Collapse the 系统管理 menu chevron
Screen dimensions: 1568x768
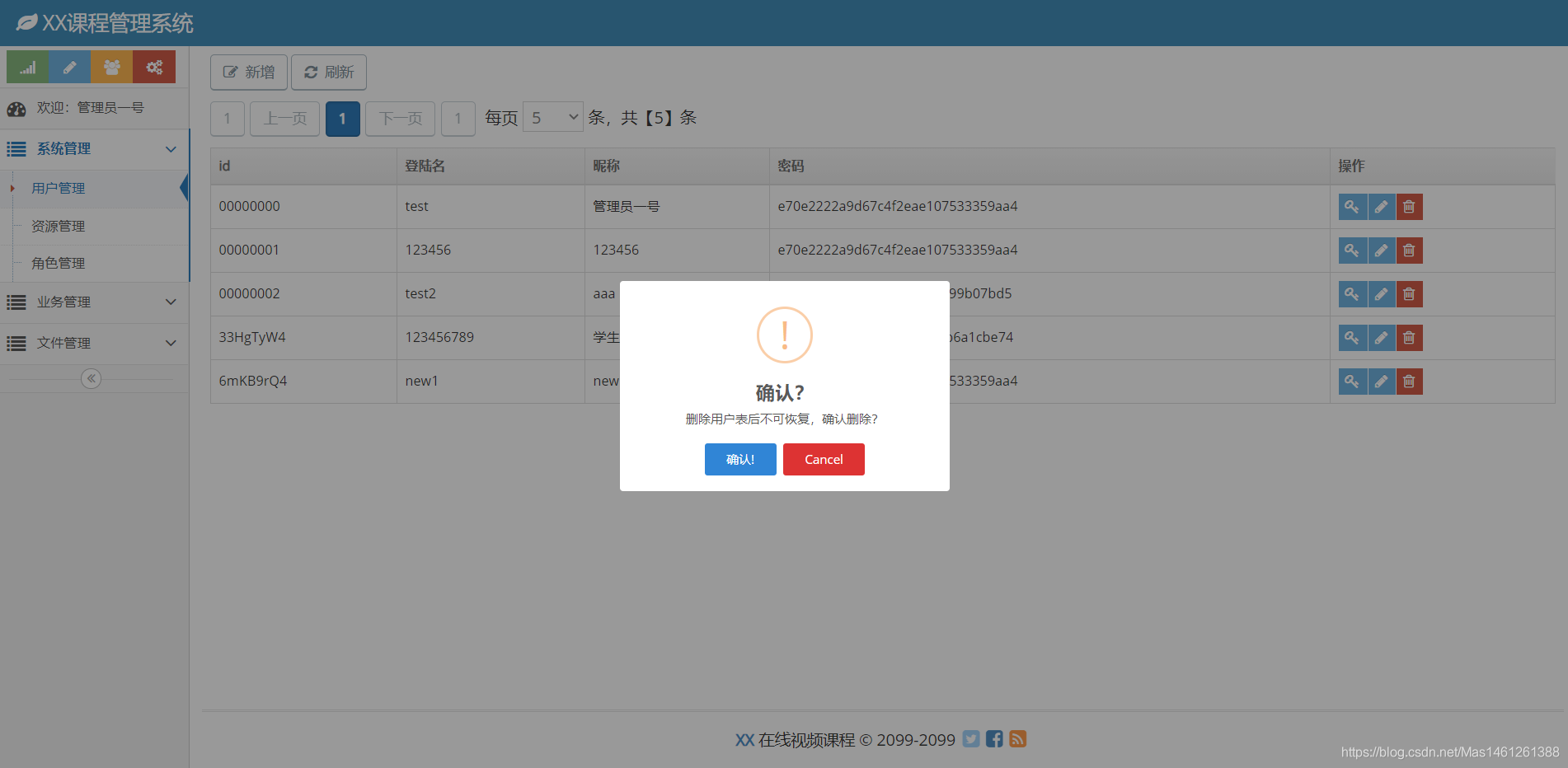171,149
